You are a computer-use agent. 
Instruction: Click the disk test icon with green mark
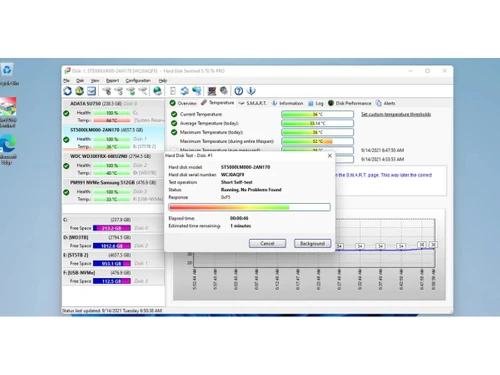tap(131, 91)
